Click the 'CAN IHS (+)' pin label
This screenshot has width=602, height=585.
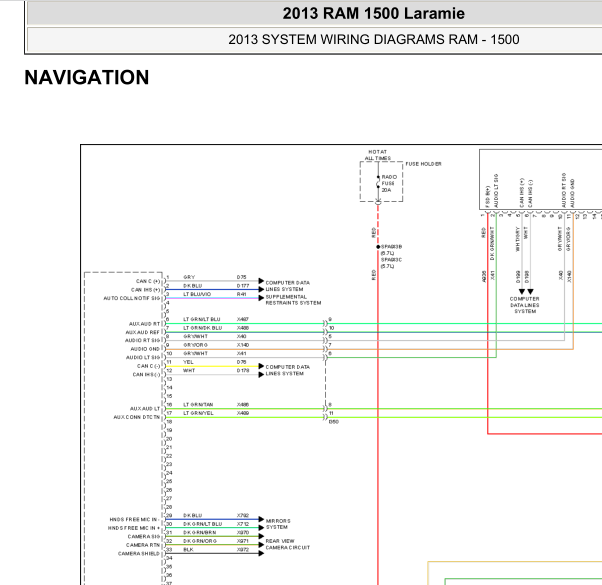[x=146, y=290]
